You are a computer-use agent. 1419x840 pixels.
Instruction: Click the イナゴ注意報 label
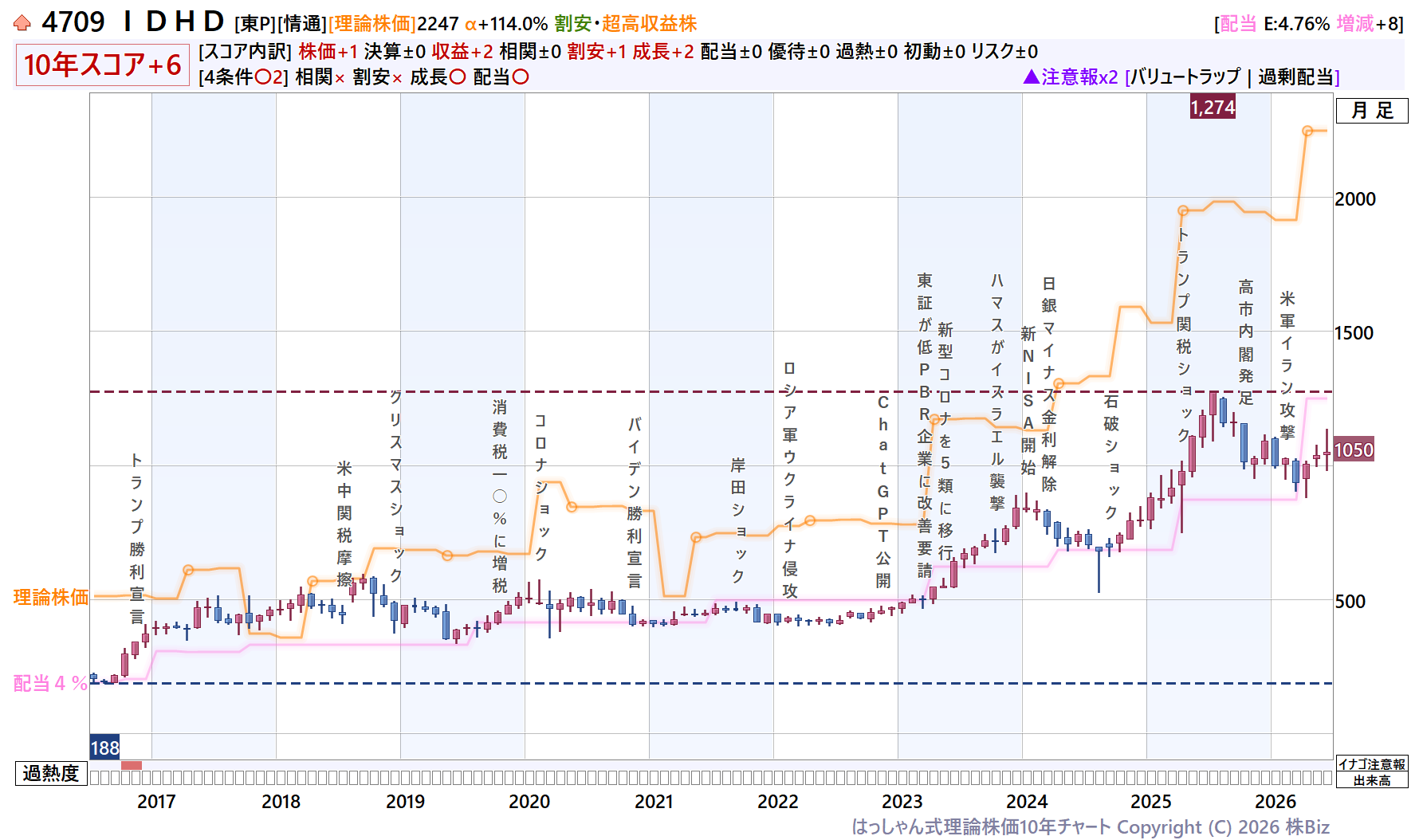pos(1372,764)
